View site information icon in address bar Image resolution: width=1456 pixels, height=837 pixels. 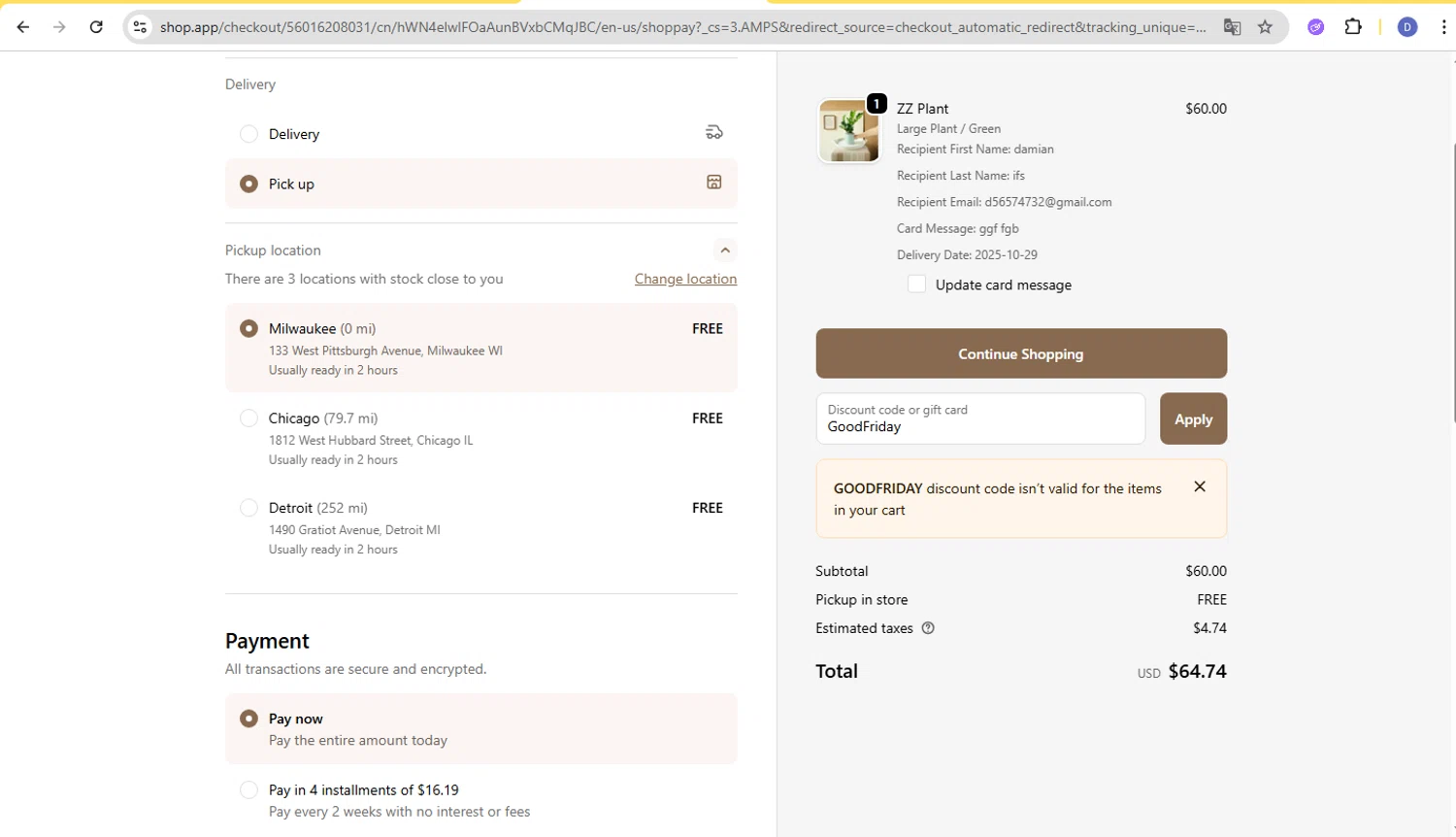coord(141,27)
